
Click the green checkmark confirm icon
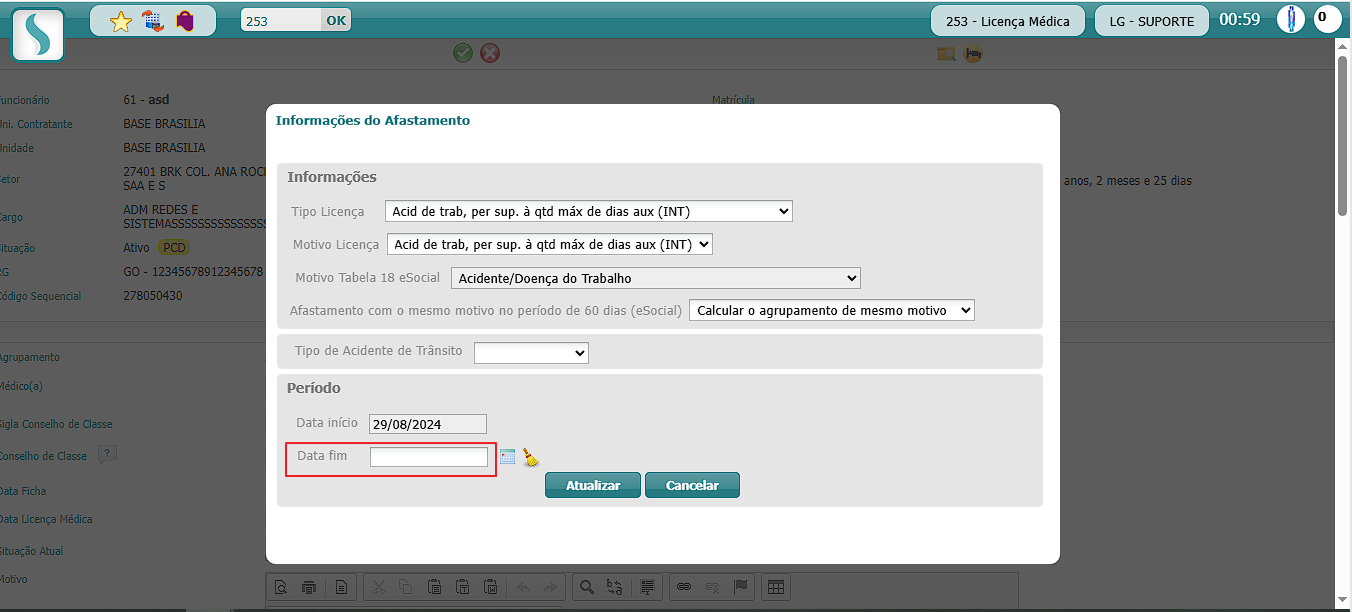point(463,53)
